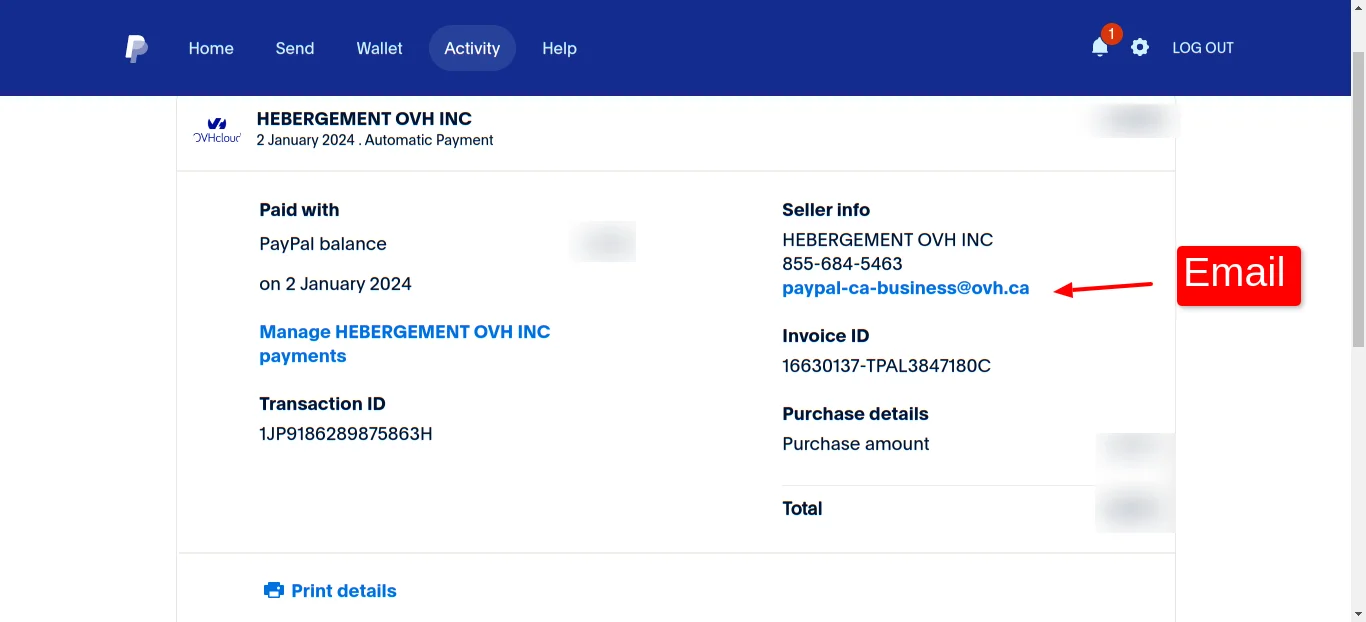This screenshot has height=622, width=1366.
Task: Go to the Home tab
Action: pos(211,48)
